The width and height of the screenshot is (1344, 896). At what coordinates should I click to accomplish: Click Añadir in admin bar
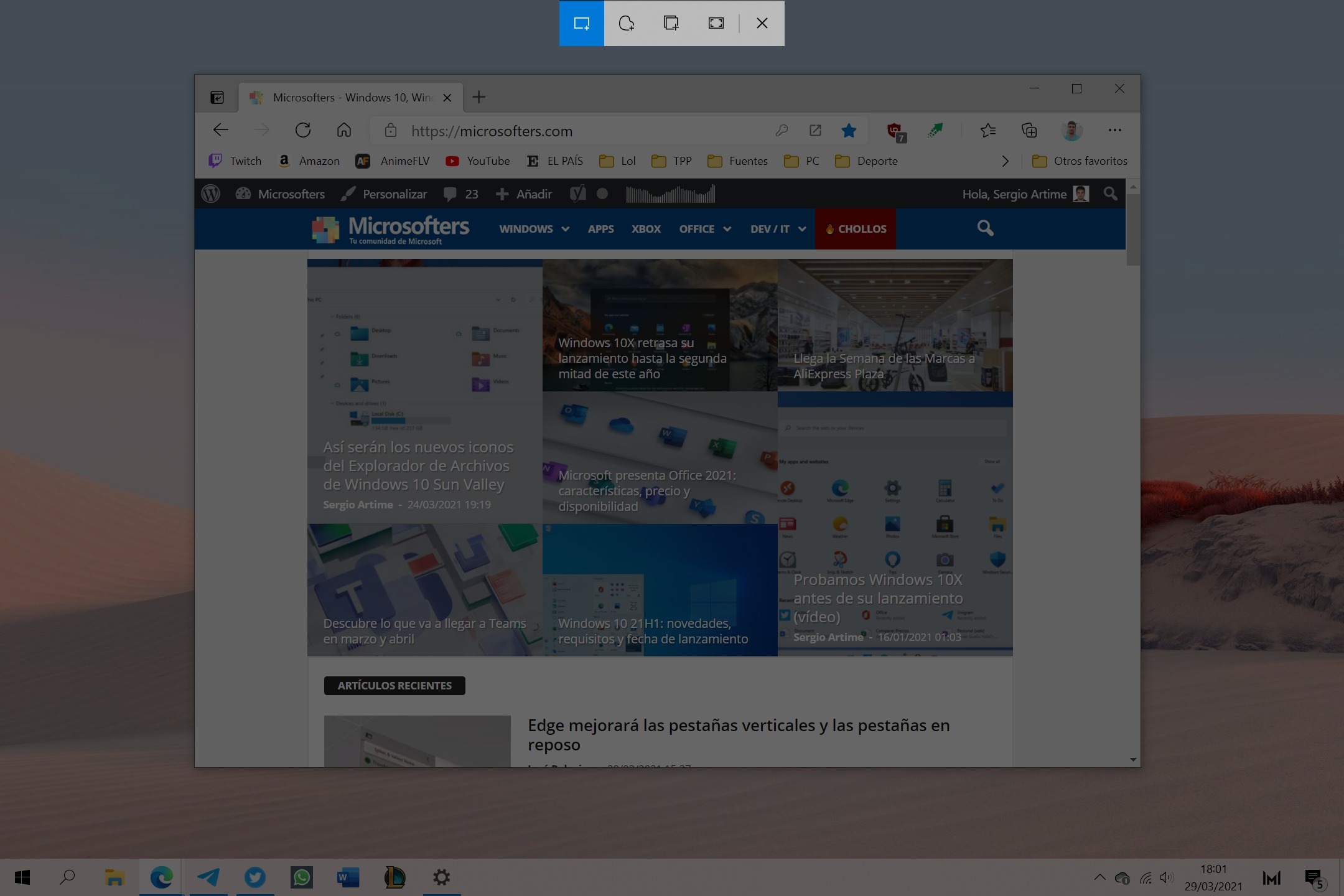pyautogui.click(x=524, y=194)
